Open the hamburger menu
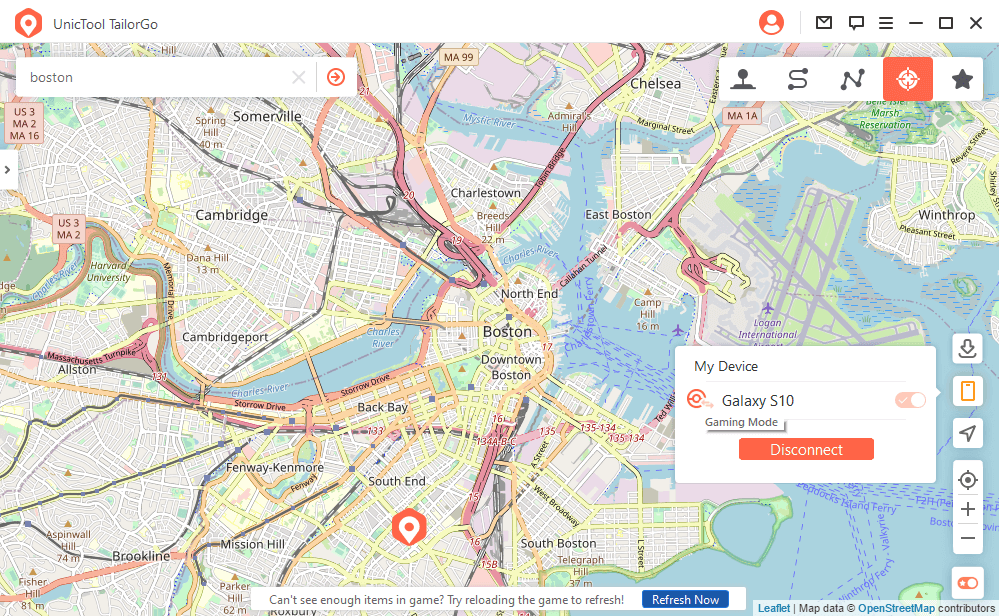Viewport: 999px width, 616px height. [x=886, y=23]
